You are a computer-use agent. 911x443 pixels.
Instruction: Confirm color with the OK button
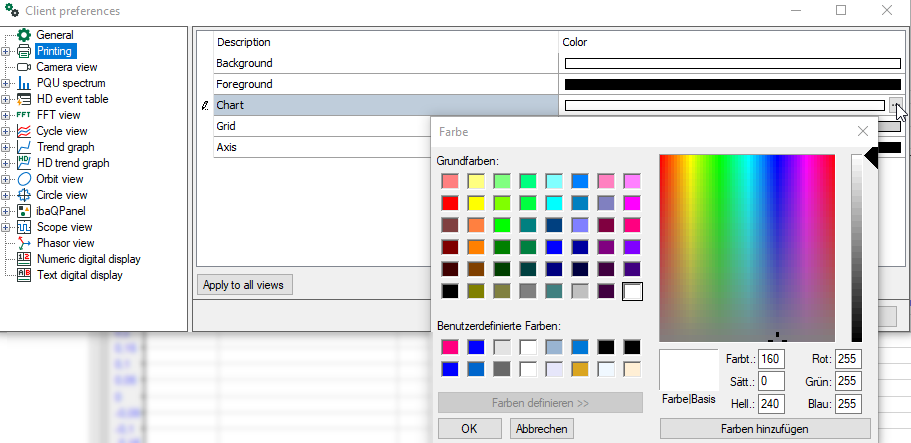click(468, 428)
